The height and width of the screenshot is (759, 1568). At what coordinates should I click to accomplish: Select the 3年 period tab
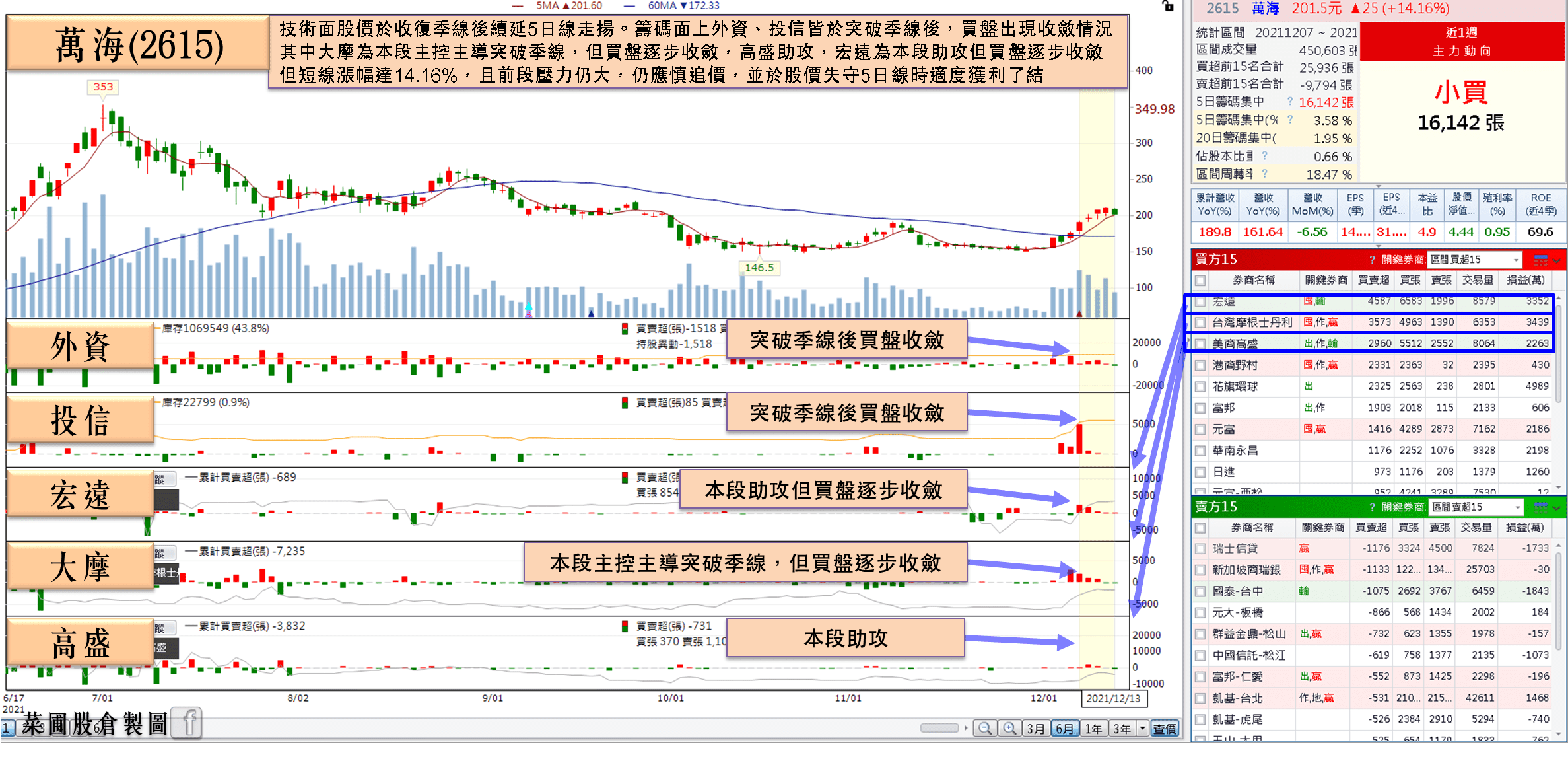click(1122, 728)
